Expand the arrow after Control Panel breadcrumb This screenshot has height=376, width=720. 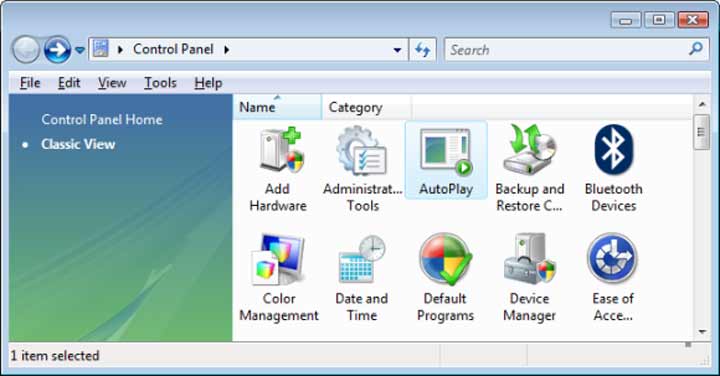click(226, 49)
